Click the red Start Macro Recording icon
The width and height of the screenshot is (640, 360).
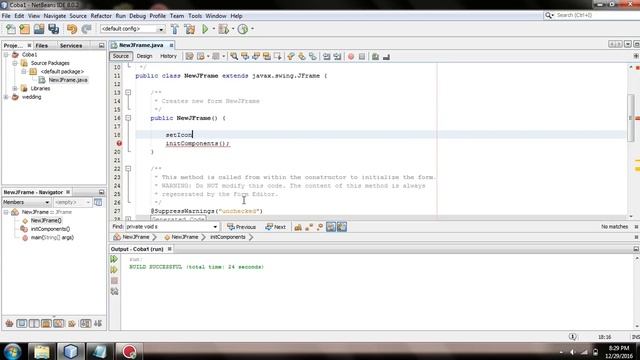351,56
